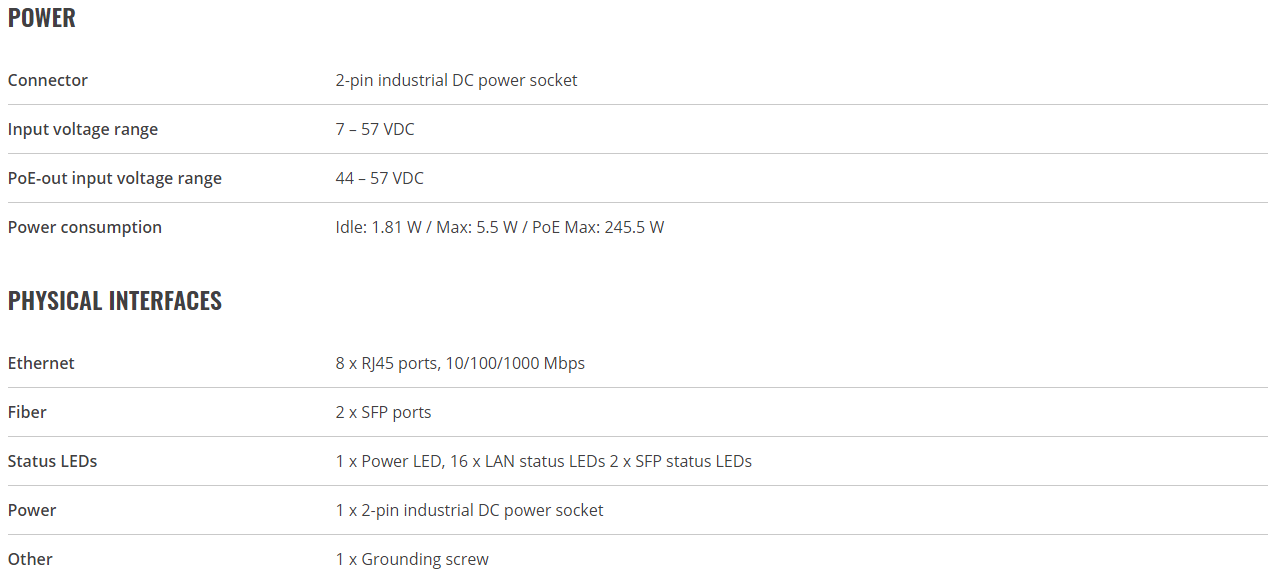Click '1 x 2-pin industrial DC power socket' text

click(x=470, y=510)
